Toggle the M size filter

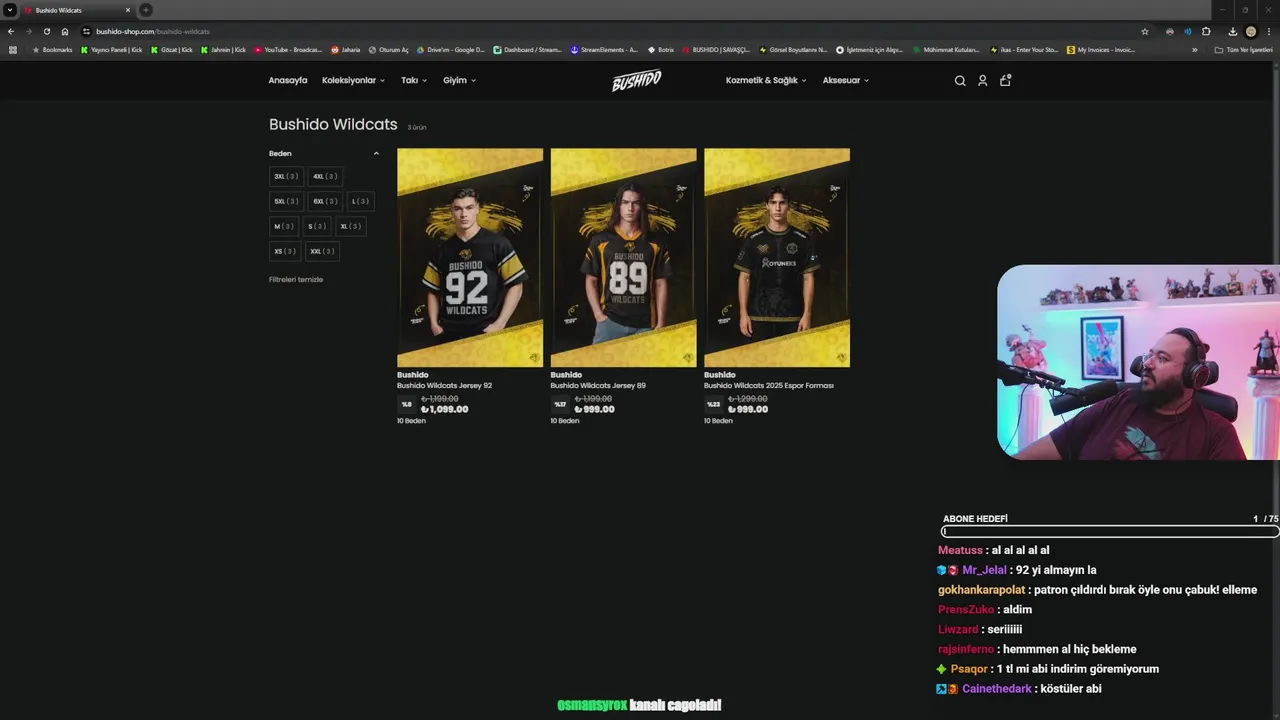(x=284, y=226)
